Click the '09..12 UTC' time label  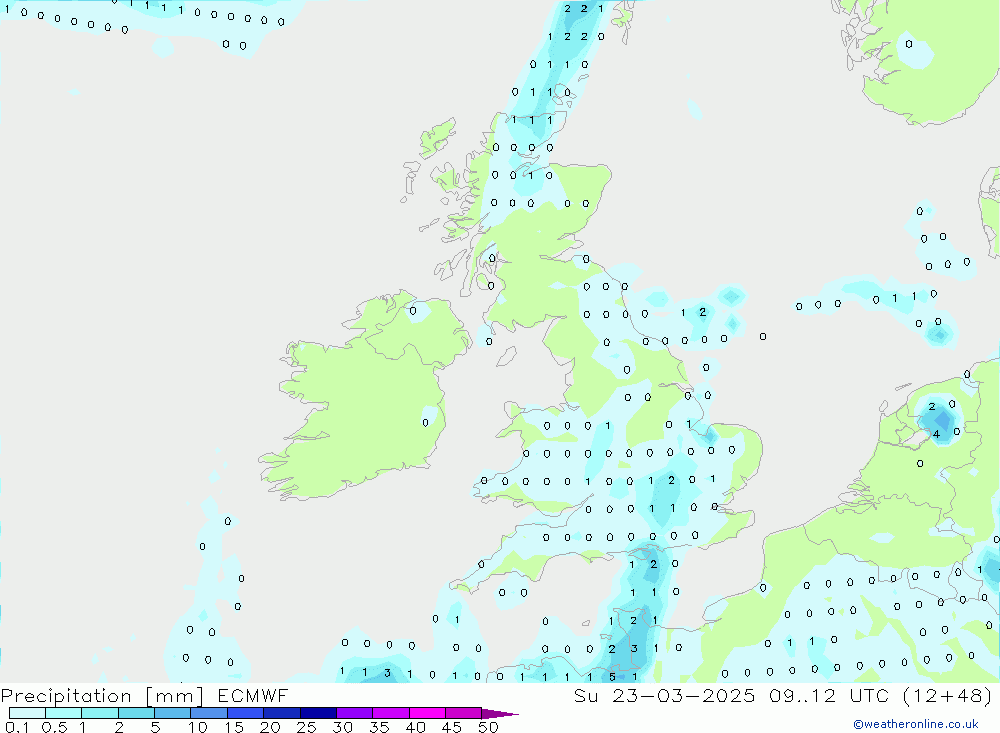[828, 695]
